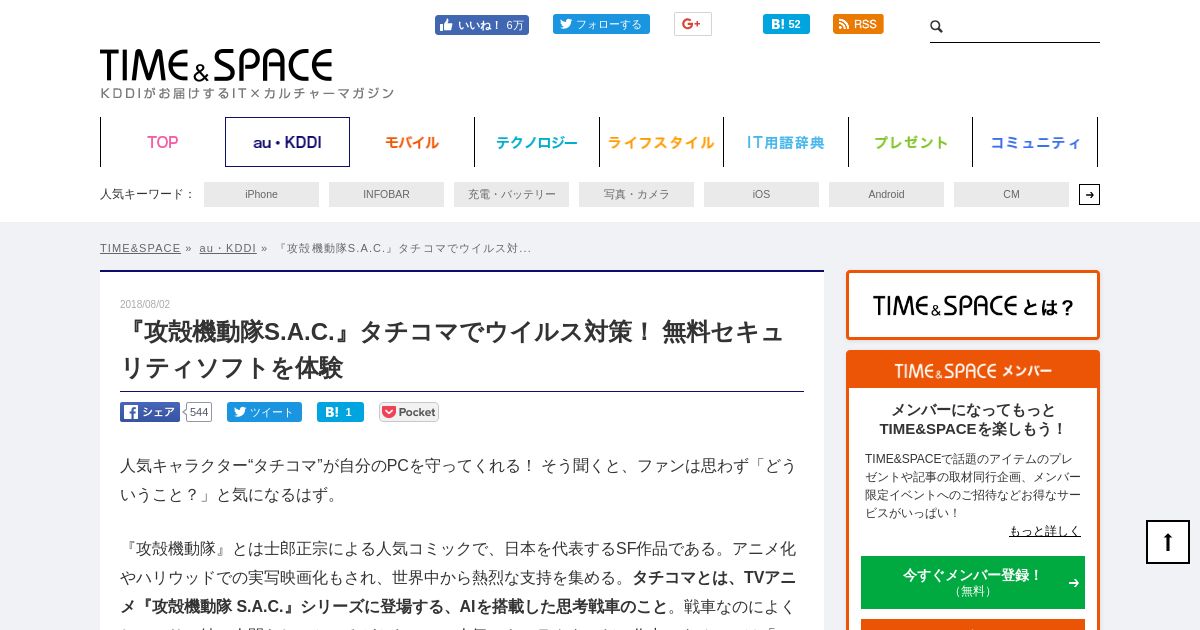The height and width of the screenshot is (630, 1200).
Task: Click the 544 share count bubble
Action: (199, 412)
